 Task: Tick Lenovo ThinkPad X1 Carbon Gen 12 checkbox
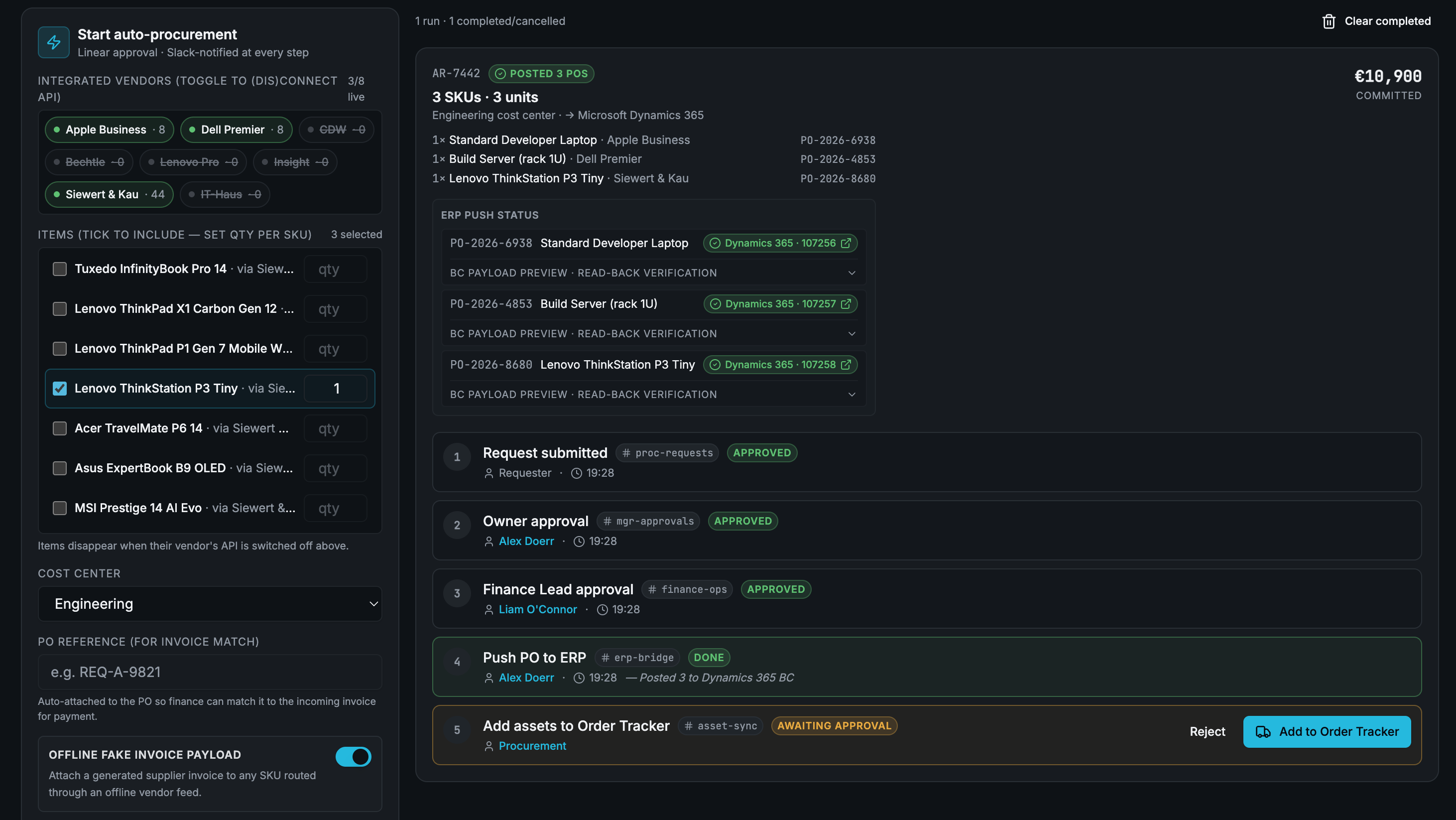point(59,309)
